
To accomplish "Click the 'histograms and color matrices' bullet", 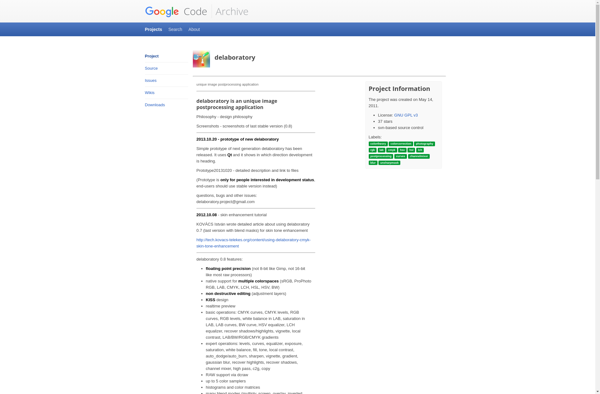I will [x=233, y=387].
